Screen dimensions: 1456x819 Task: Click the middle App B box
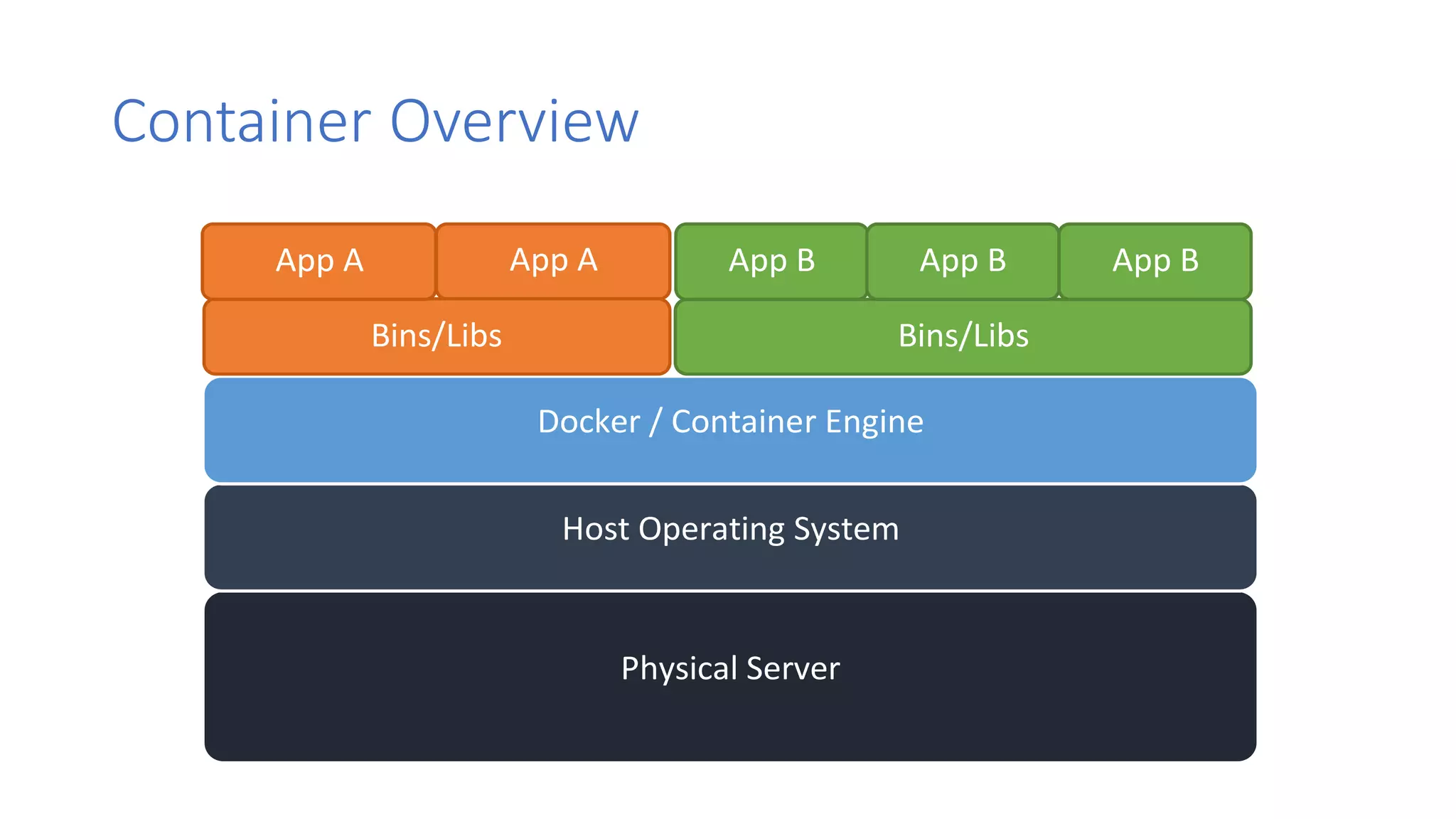click(x=963, y=261)
